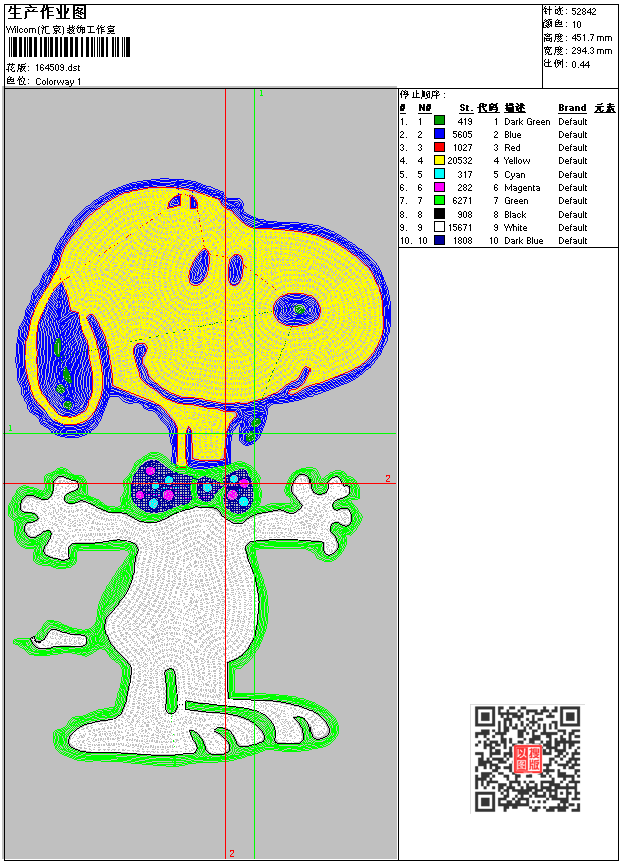Click the Red description text

[512, 148]
